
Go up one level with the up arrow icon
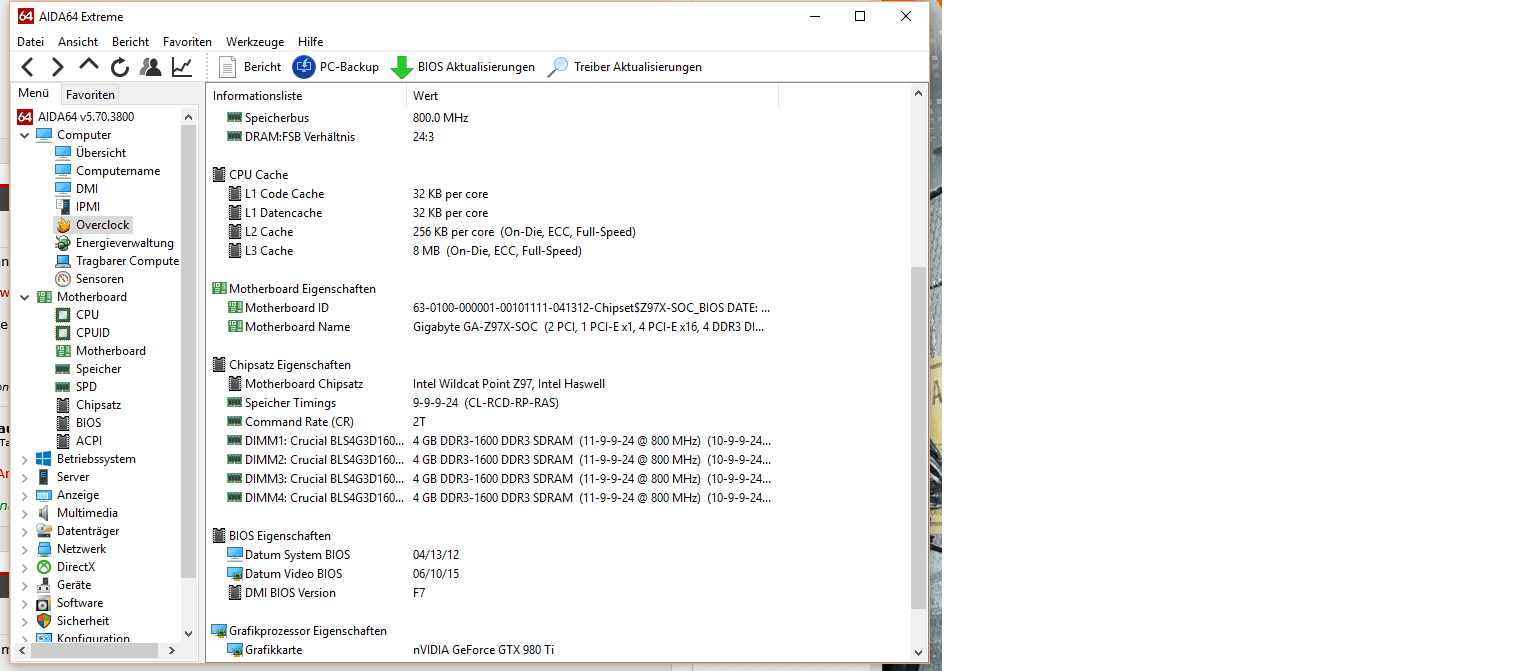coord(89,66)
